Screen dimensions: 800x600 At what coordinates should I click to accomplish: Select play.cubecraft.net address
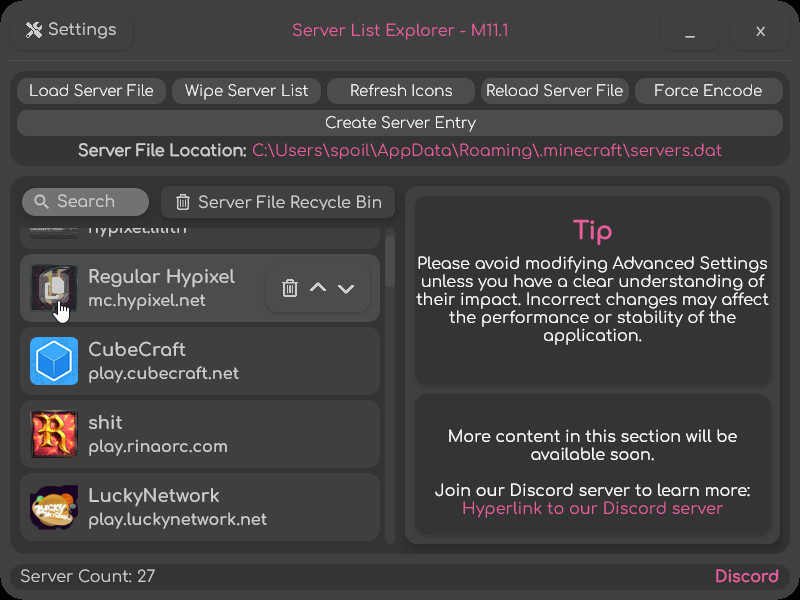[x=163, y=373]
